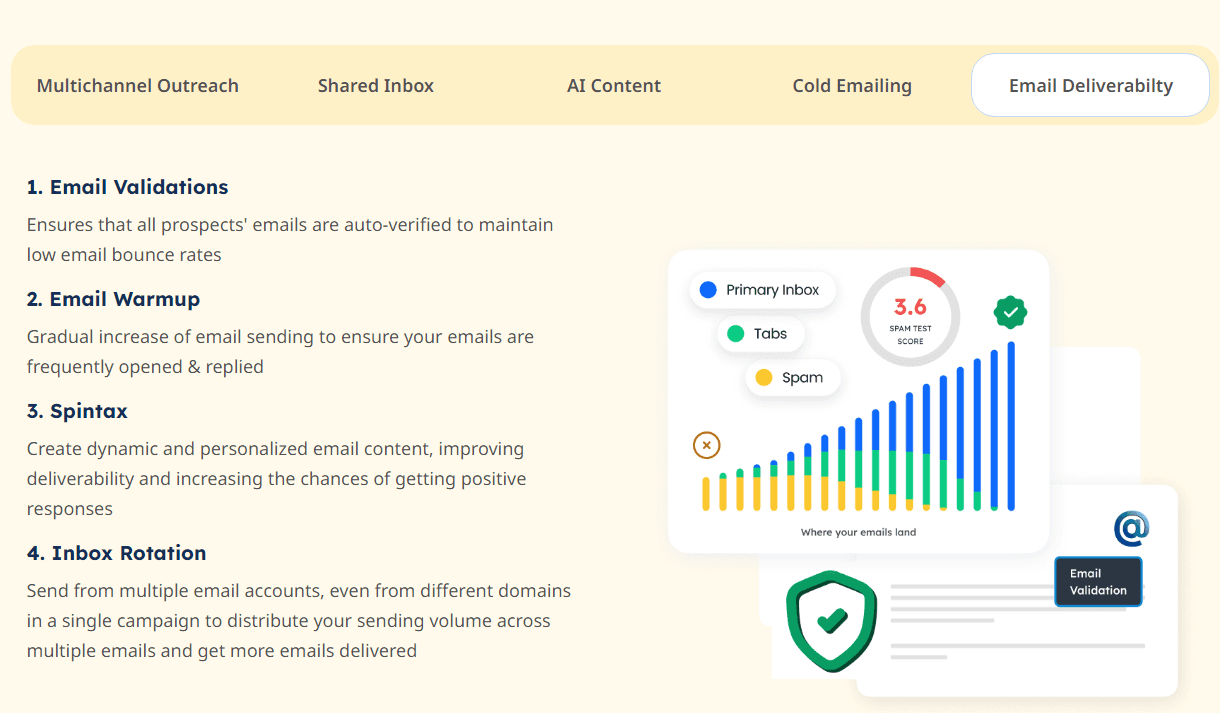Open the AI Content tab
Image resolution: width=1220 pixels, height=713 pixels.
click(613, 85)
